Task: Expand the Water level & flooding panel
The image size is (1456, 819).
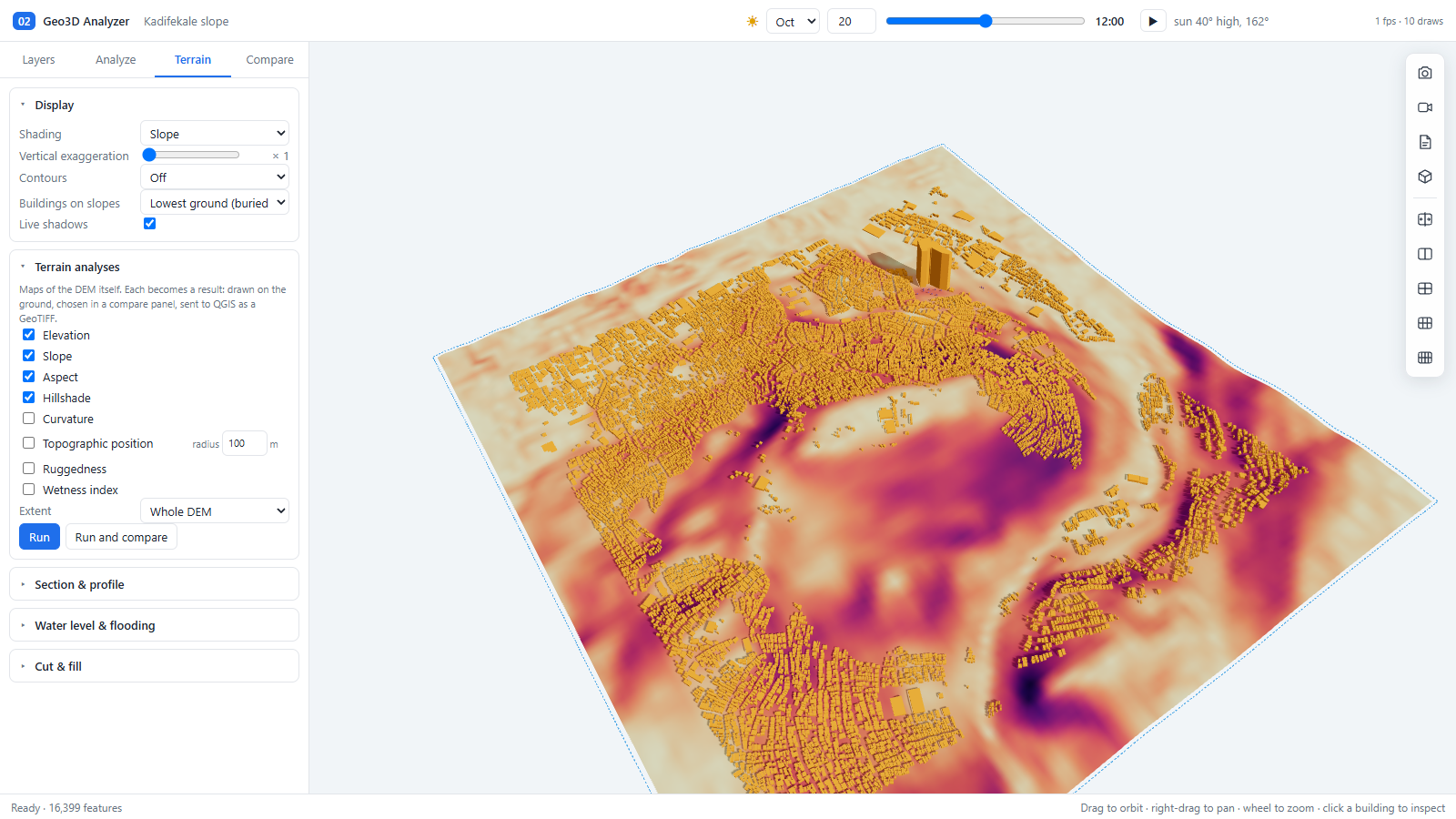Action: [154, 625]
